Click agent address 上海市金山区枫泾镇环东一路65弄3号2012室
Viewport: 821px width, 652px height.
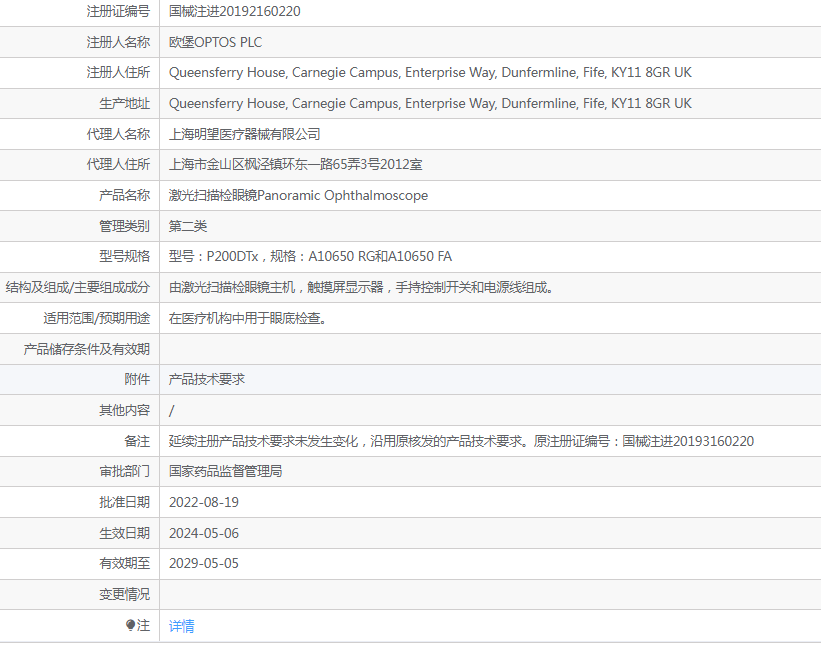295,165
